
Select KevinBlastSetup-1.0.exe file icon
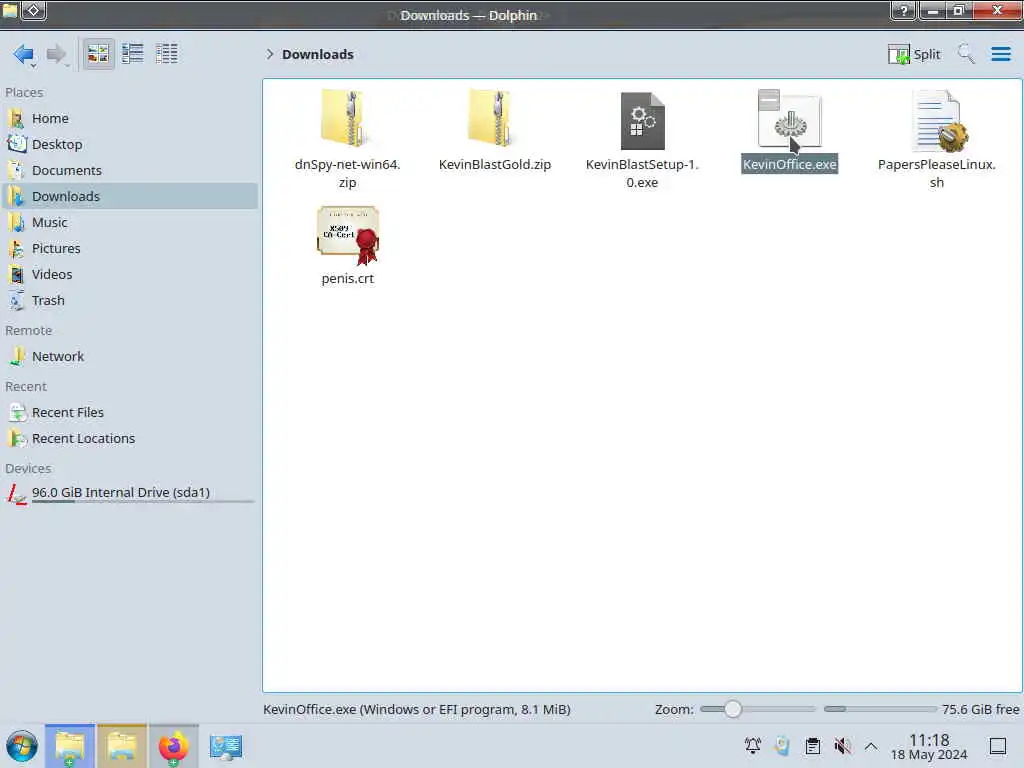tap(642, 121)
